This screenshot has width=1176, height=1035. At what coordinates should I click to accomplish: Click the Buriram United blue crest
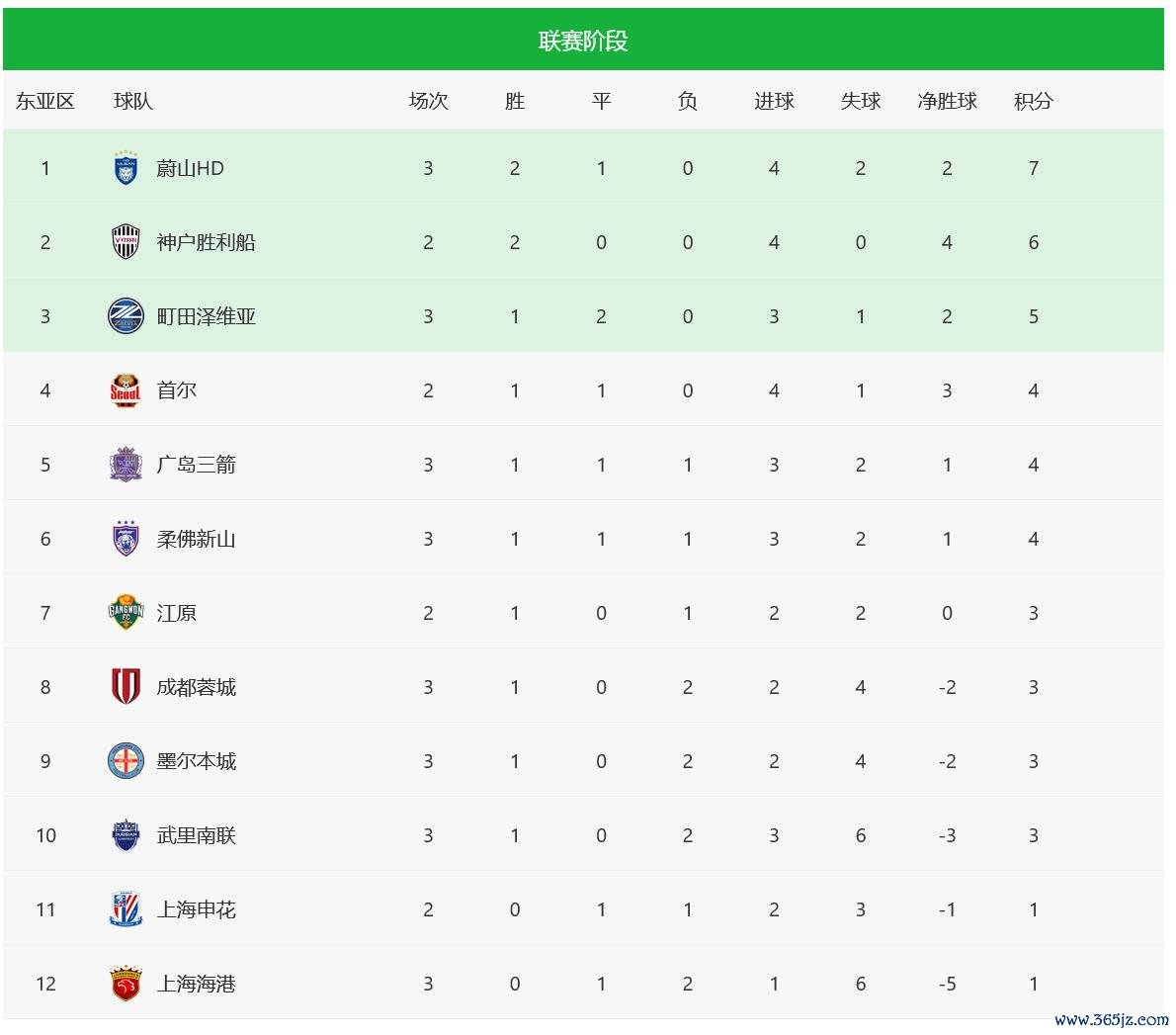tap(126, 835)
